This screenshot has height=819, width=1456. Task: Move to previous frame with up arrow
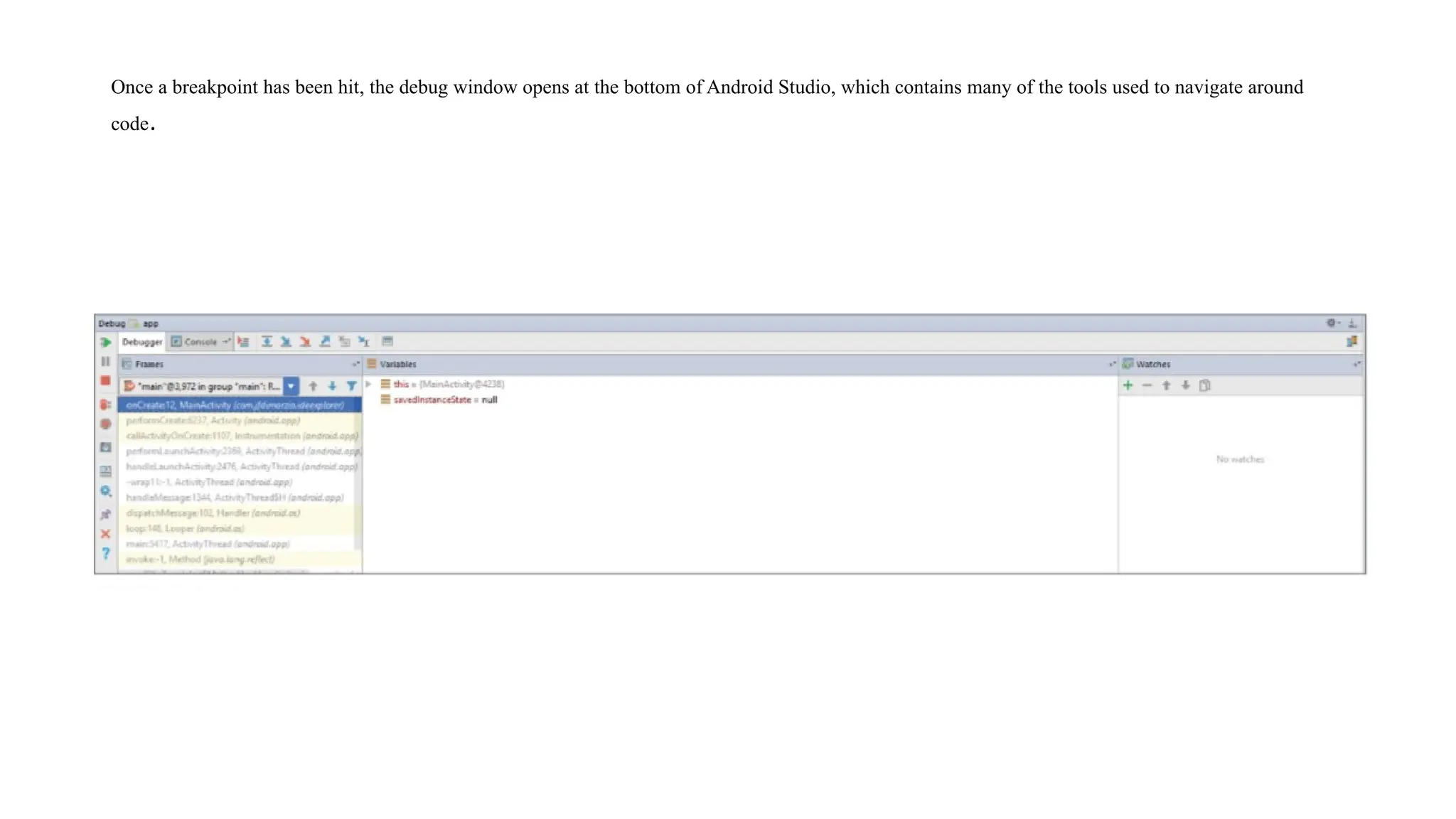[313, 386]
